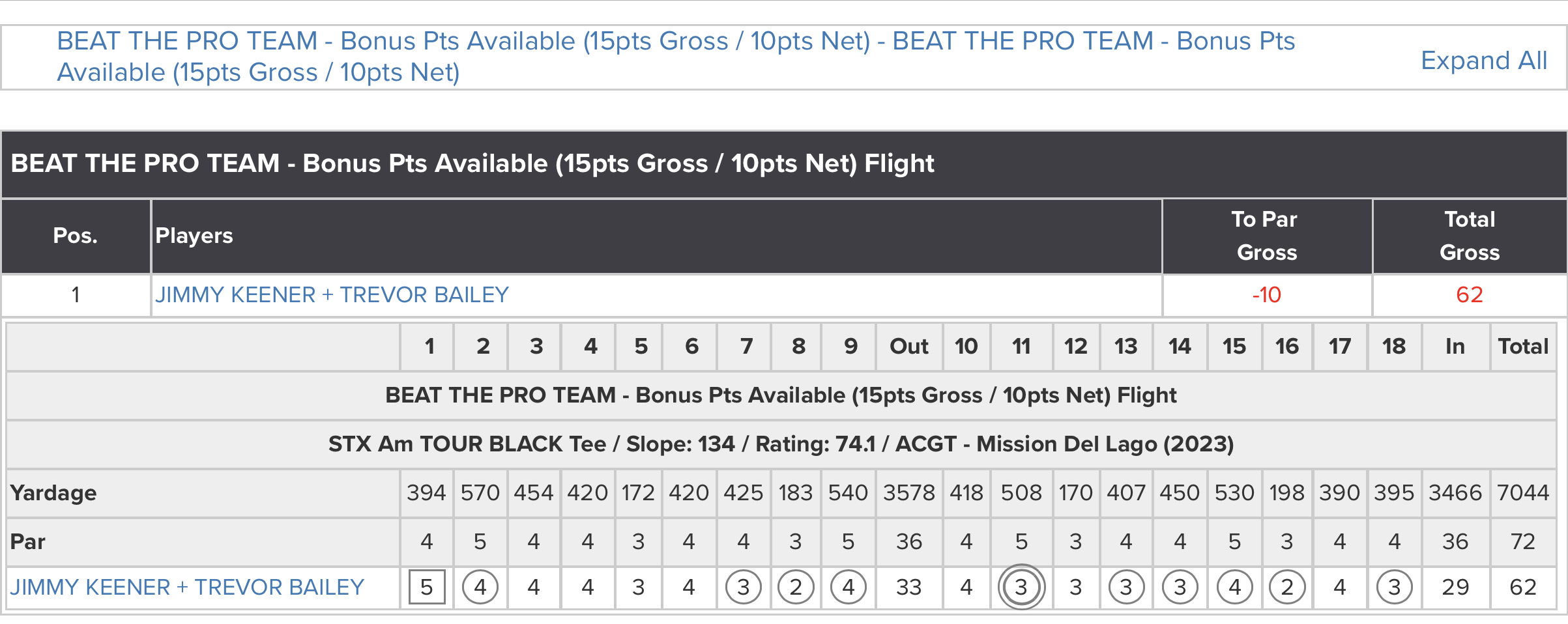Click the -10 to par score
Image resolution: width=1568 pixels, height=624 pixels.
click(1266, 295)
